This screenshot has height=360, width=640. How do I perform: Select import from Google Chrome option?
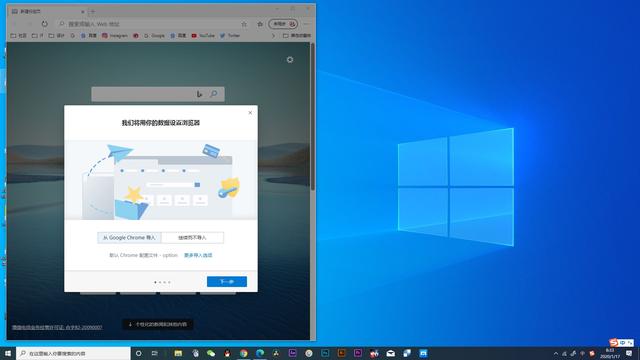point(129,238)
